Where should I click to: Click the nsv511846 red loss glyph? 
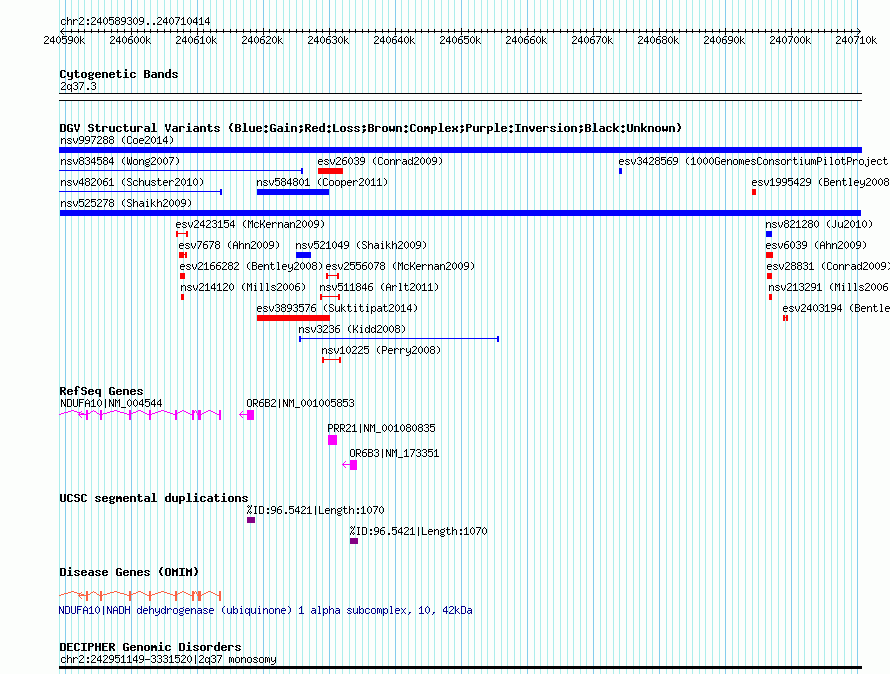330,297
